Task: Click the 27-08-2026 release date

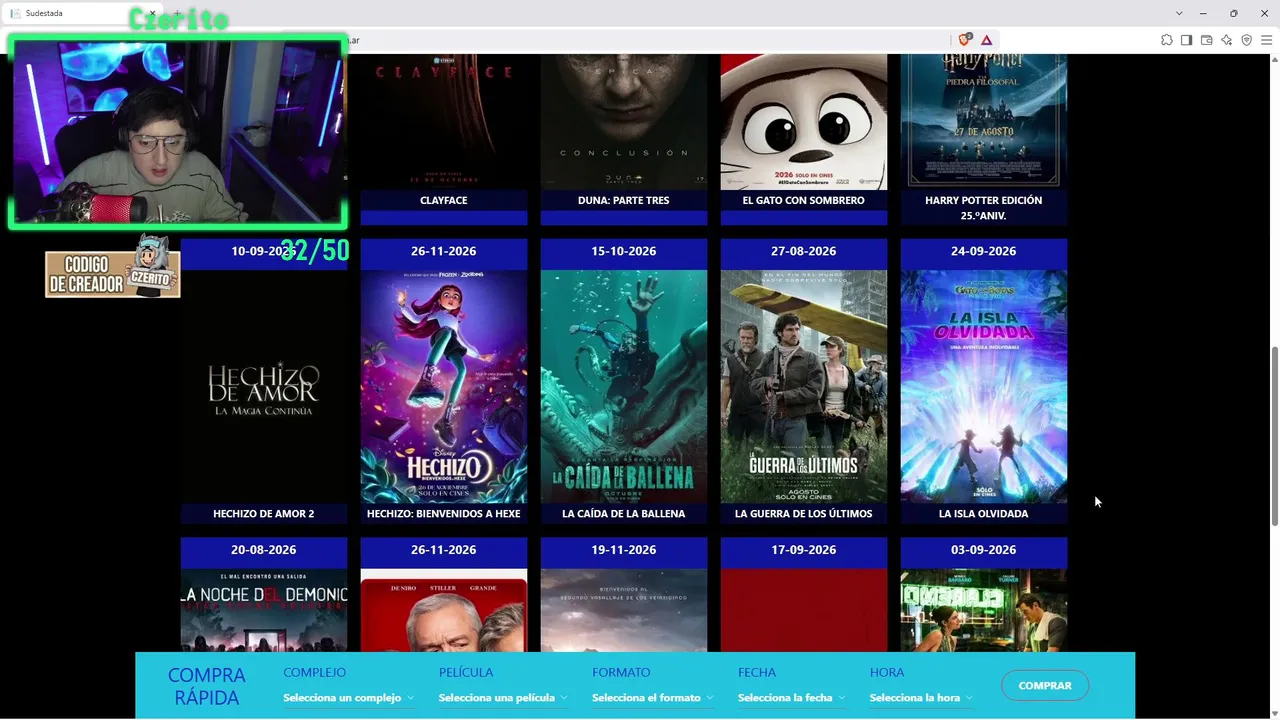Action: click(804, 251)
